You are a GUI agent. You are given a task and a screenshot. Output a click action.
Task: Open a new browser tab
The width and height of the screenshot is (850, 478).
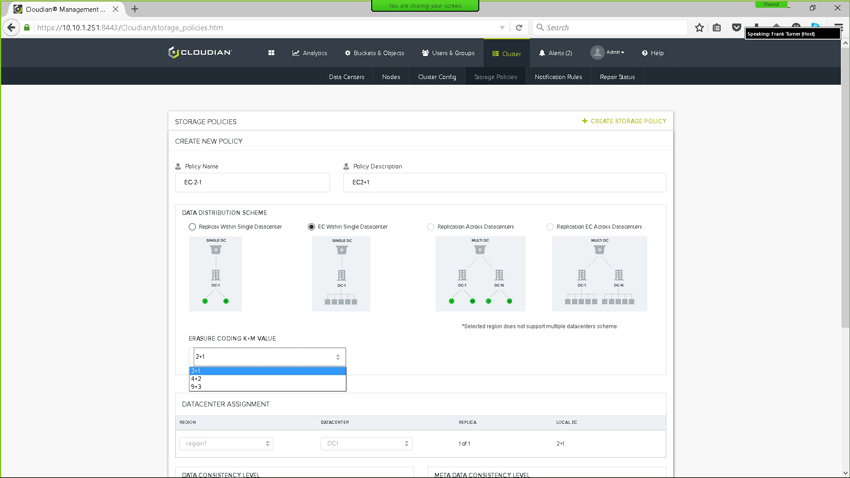click(134, 9)
